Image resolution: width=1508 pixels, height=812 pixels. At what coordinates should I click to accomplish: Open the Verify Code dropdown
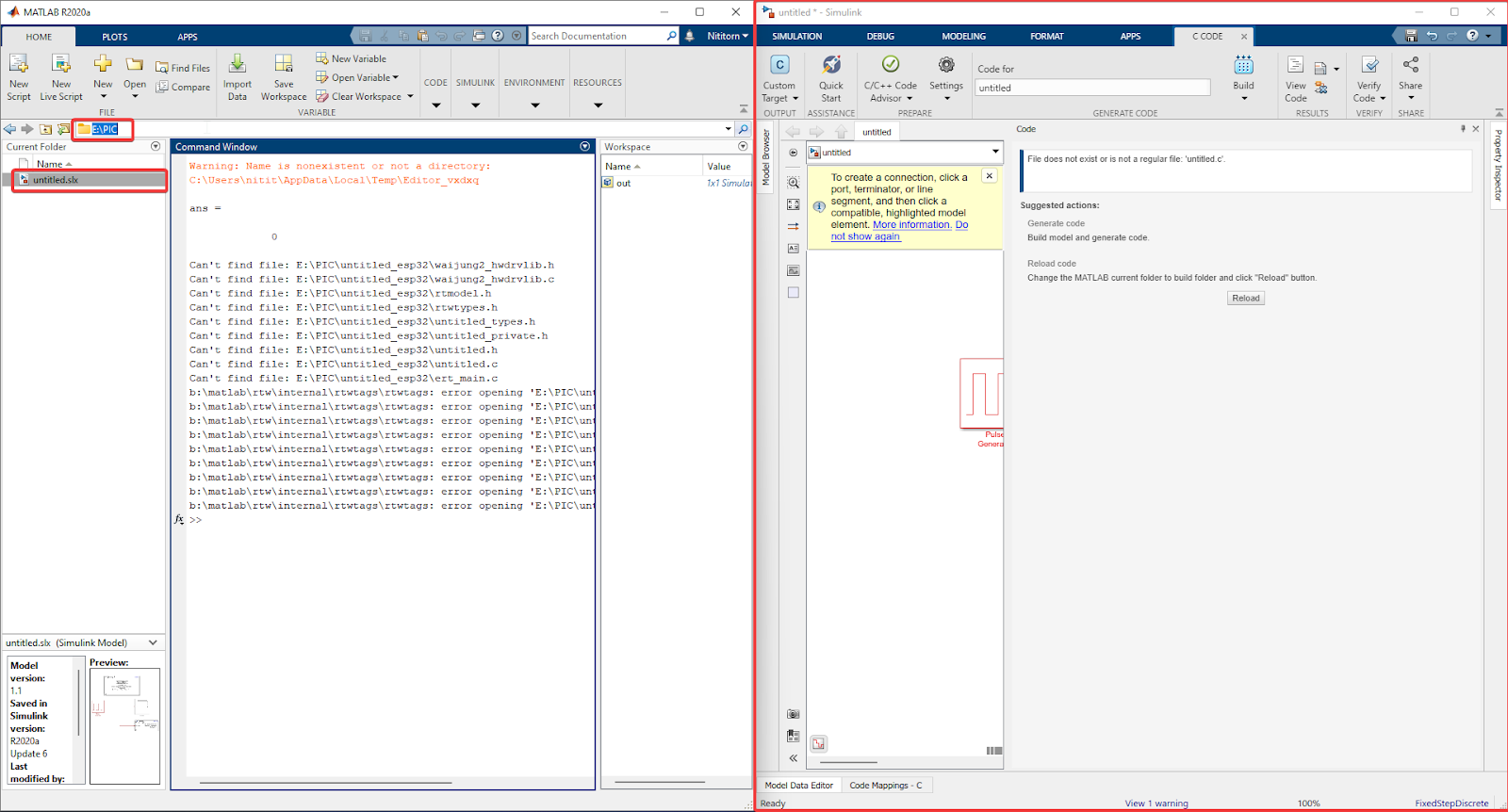point(1383,98)
